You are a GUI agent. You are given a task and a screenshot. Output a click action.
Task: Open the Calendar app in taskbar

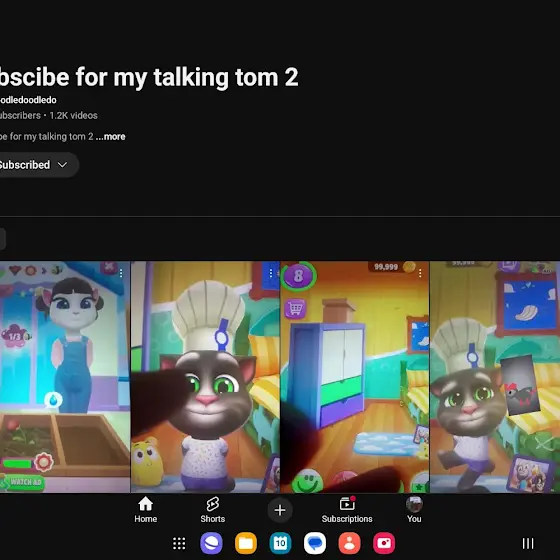click(x=280, y=543)
